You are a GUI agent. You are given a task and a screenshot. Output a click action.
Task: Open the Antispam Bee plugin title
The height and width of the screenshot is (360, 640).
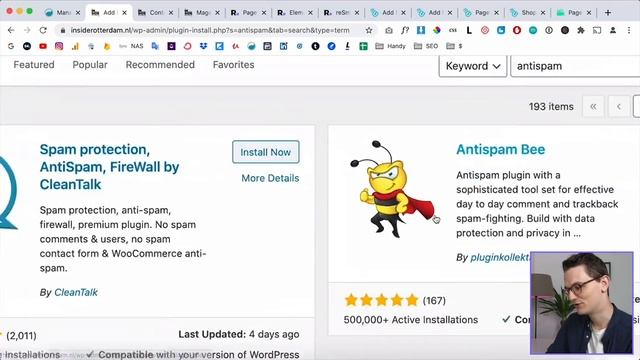pyautogui.click(x=500, y=149)
